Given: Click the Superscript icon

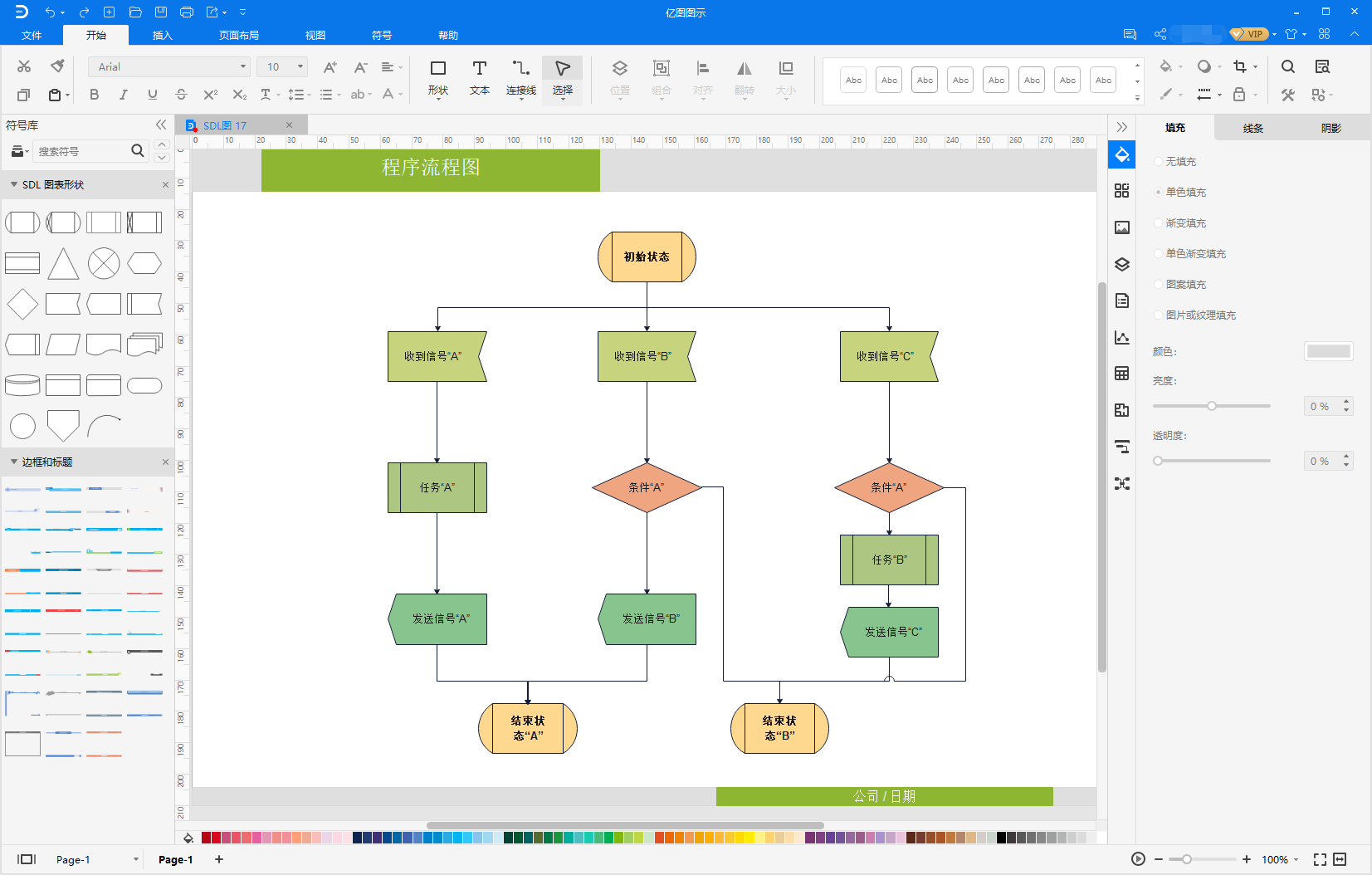Looking at the screenshot, I should point(210,95).
